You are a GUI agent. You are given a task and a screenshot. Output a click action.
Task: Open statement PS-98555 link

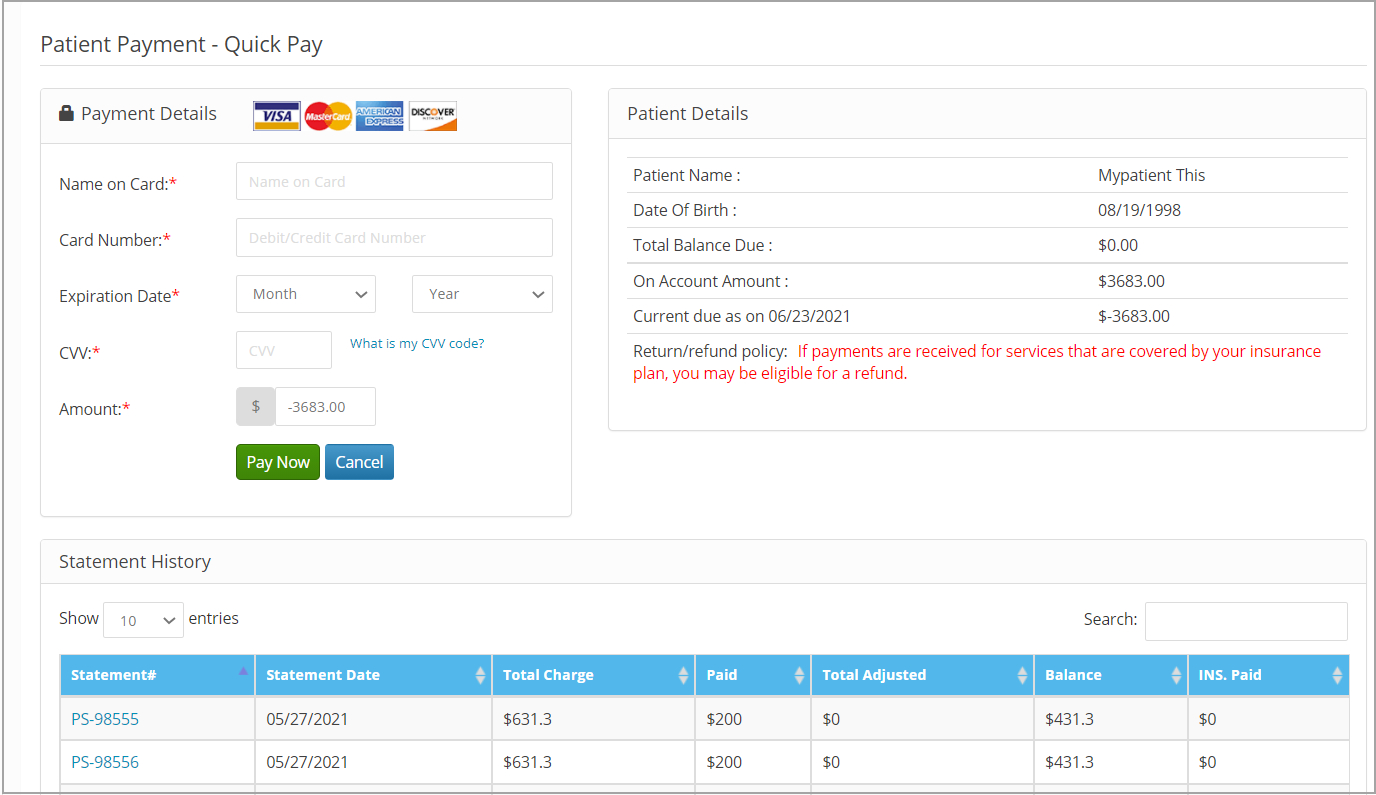pos(105,719)
